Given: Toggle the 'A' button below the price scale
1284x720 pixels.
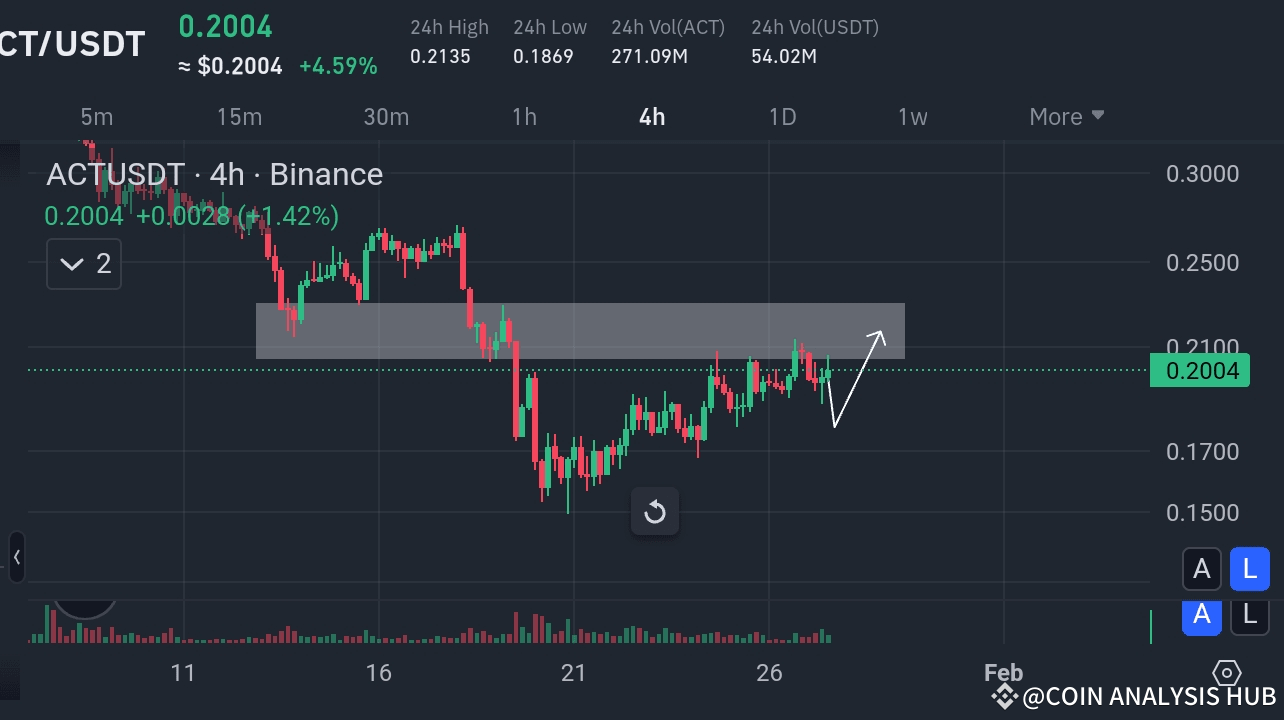Looking at the screenshot, I should pos(1201,568).
